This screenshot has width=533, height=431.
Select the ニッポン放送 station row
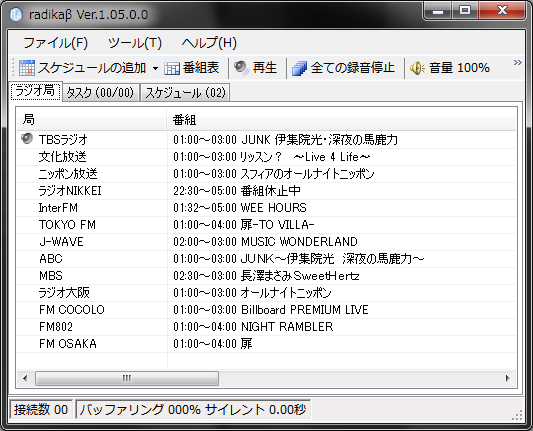coord(266,174)
